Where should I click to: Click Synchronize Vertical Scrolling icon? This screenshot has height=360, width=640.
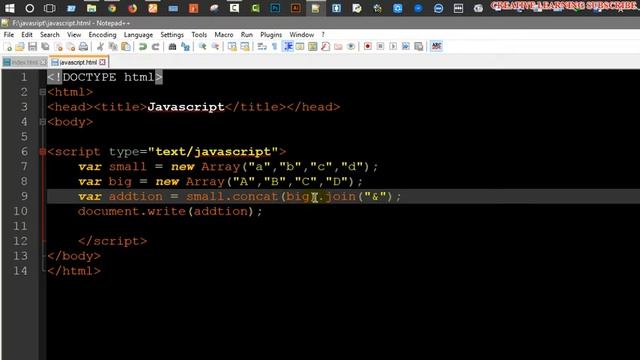pos(232,47)
